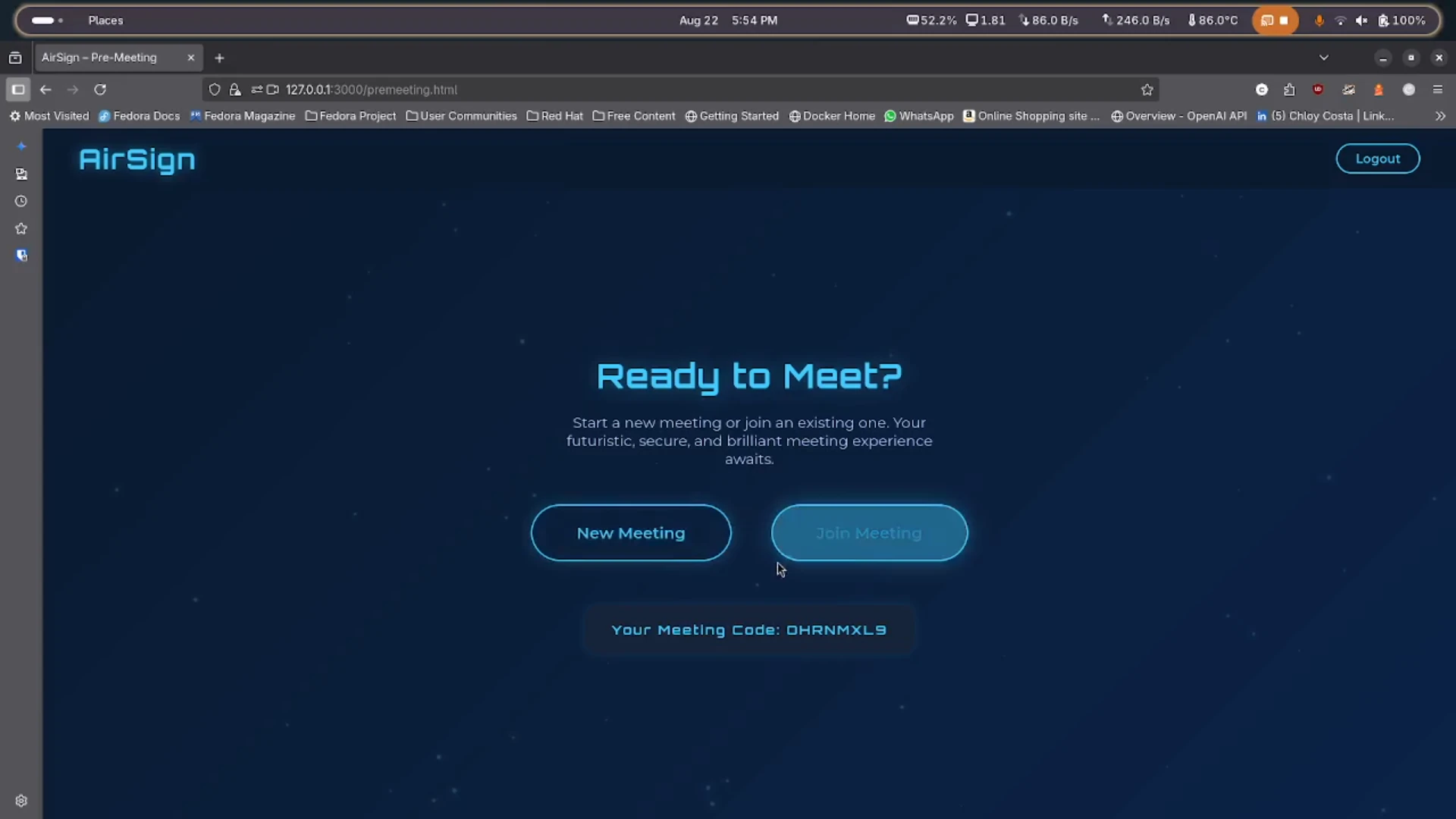Screen dimensions: 1456x819
Task: Click the address bar showing 127.0.0.1:3000
Action: point(372,89)
